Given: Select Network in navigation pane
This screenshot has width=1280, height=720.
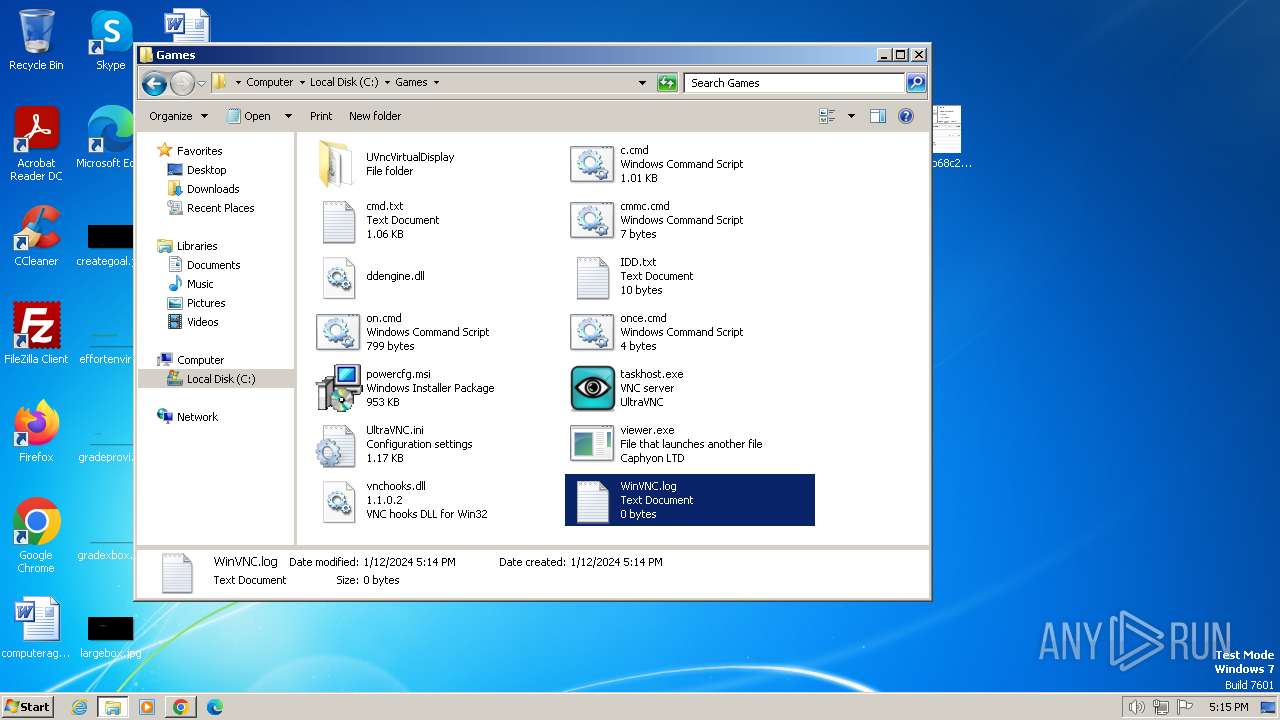Looking at the screenshot, I should coord(197,417).
